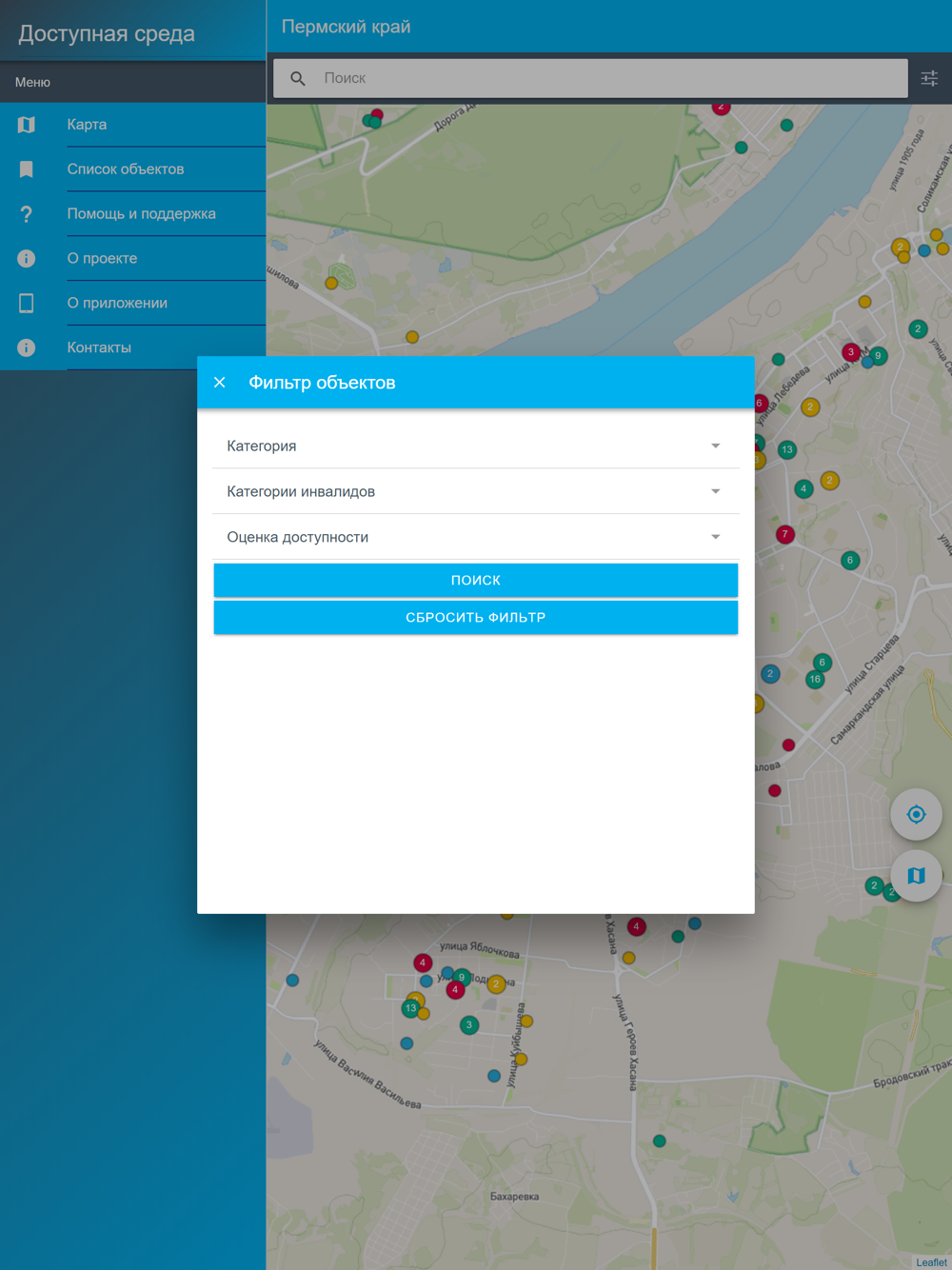Click the Бахаревка map label
The width and height of the screenshot is (952, 1270).
point(514,1197)
